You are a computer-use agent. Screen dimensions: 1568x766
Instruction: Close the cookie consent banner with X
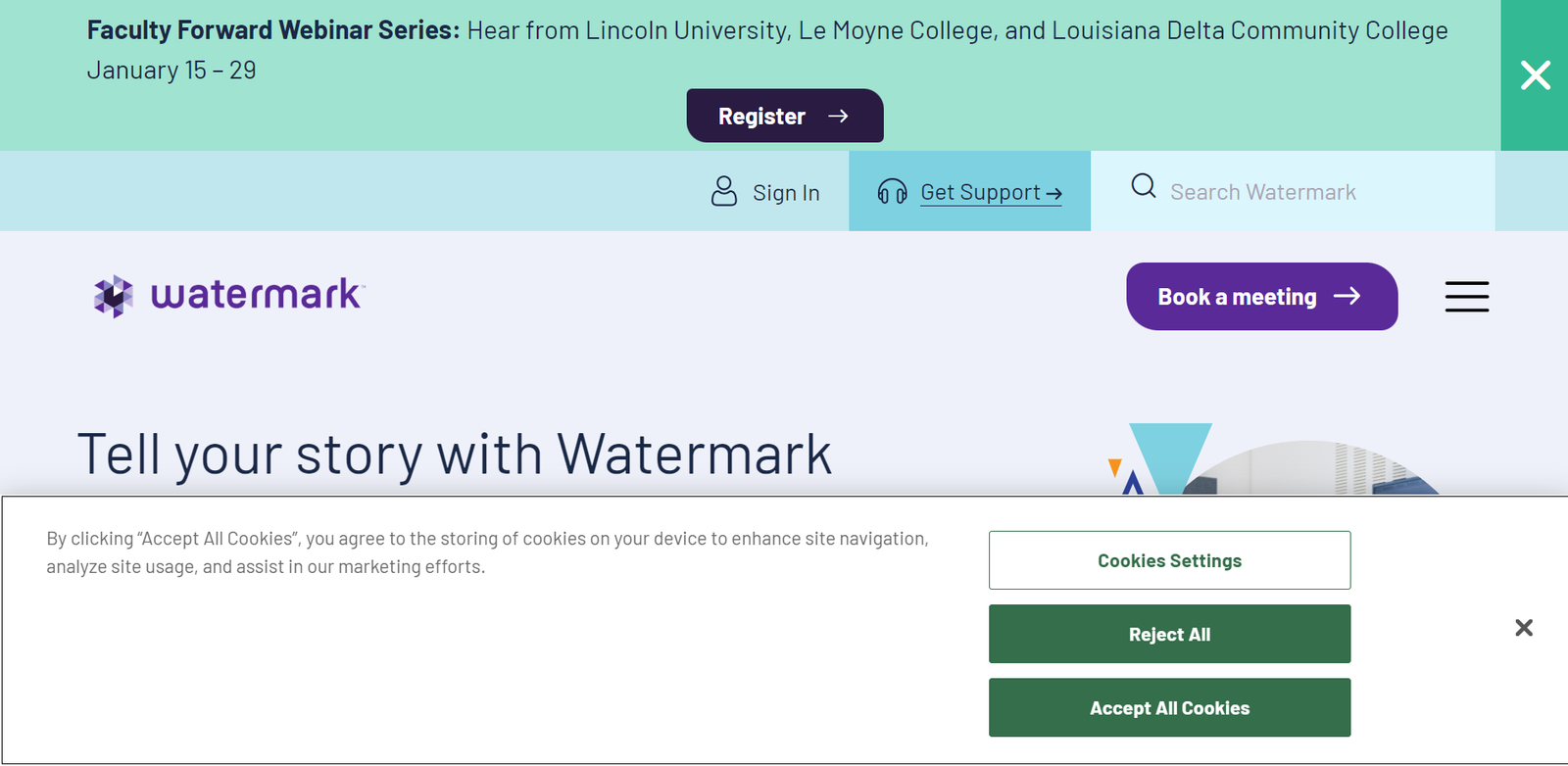click(x=1524, y=628)
